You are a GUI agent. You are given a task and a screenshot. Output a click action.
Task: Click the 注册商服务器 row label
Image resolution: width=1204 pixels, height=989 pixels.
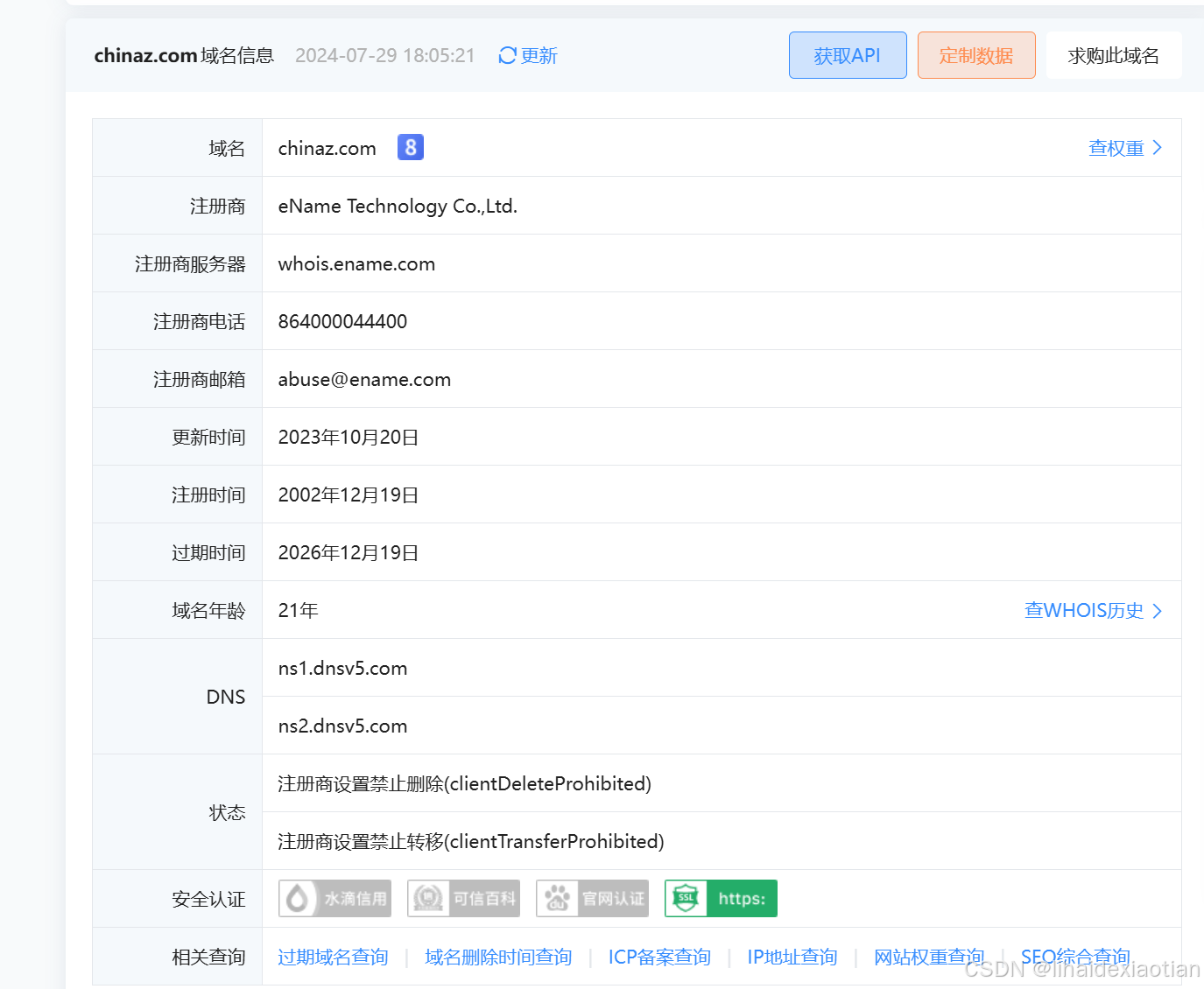coord(190,263)
